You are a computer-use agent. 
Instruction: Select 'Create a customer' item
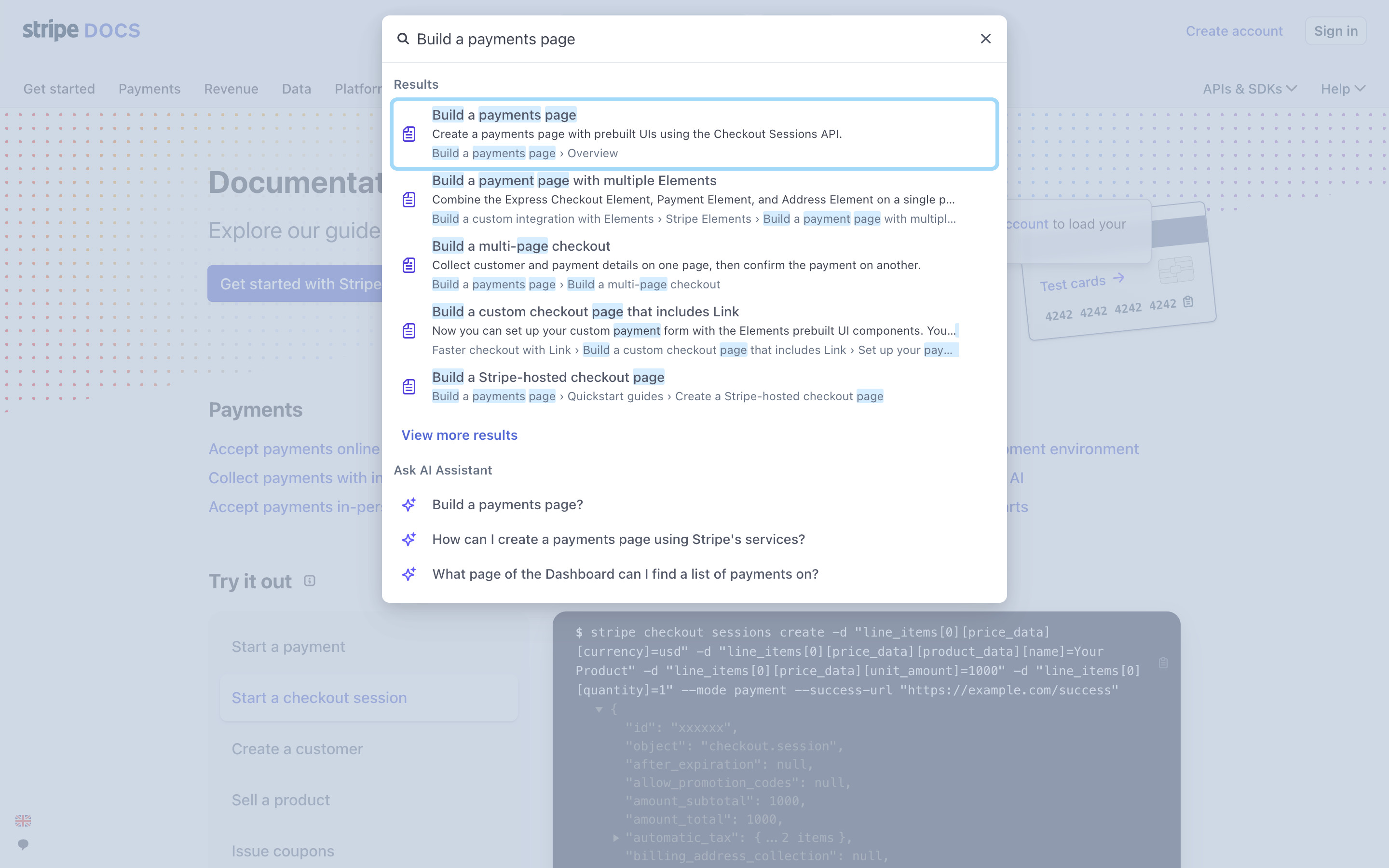(368, 748)
